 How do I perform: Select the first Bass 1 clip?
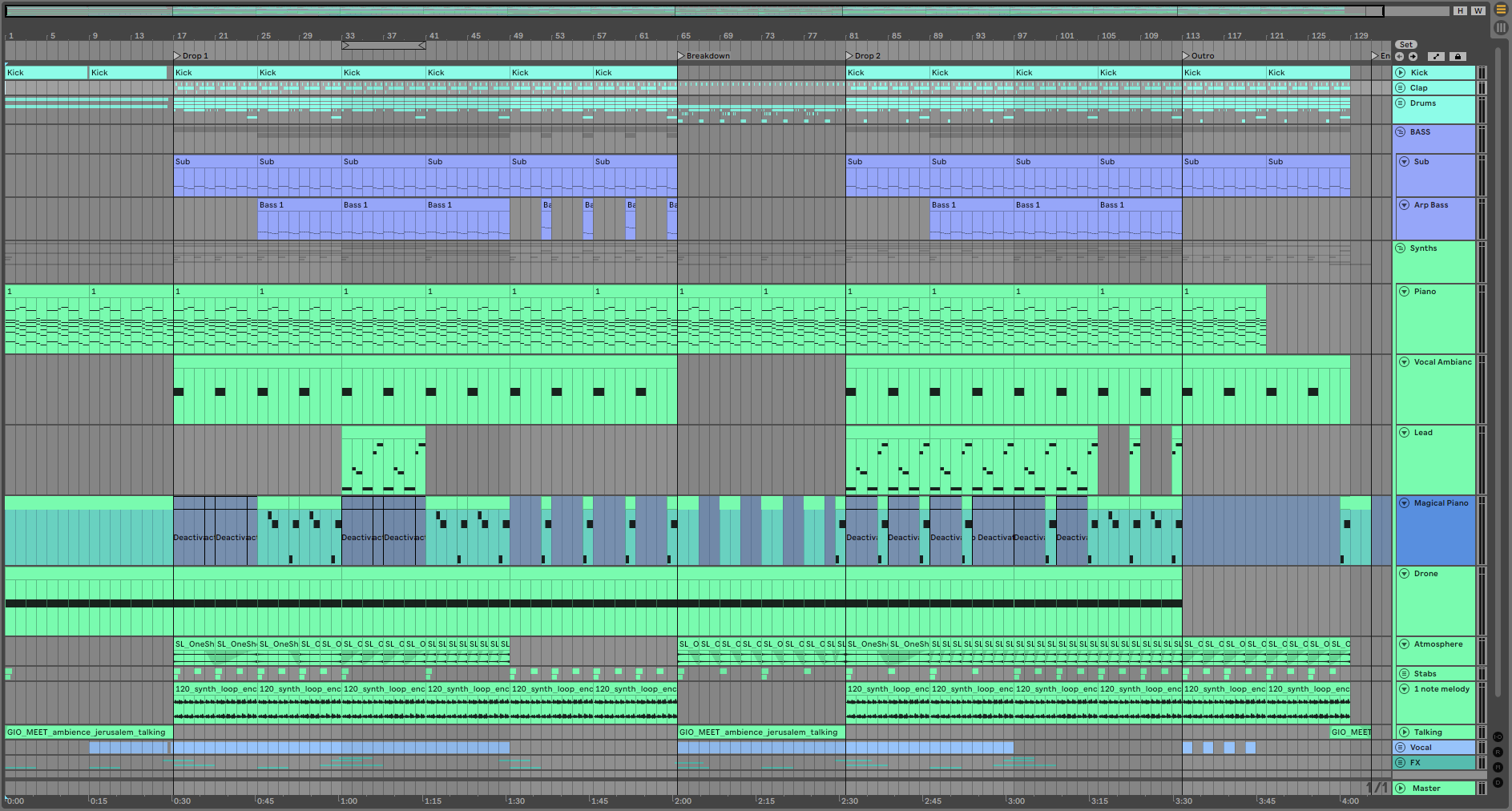(x=300, y=219)
